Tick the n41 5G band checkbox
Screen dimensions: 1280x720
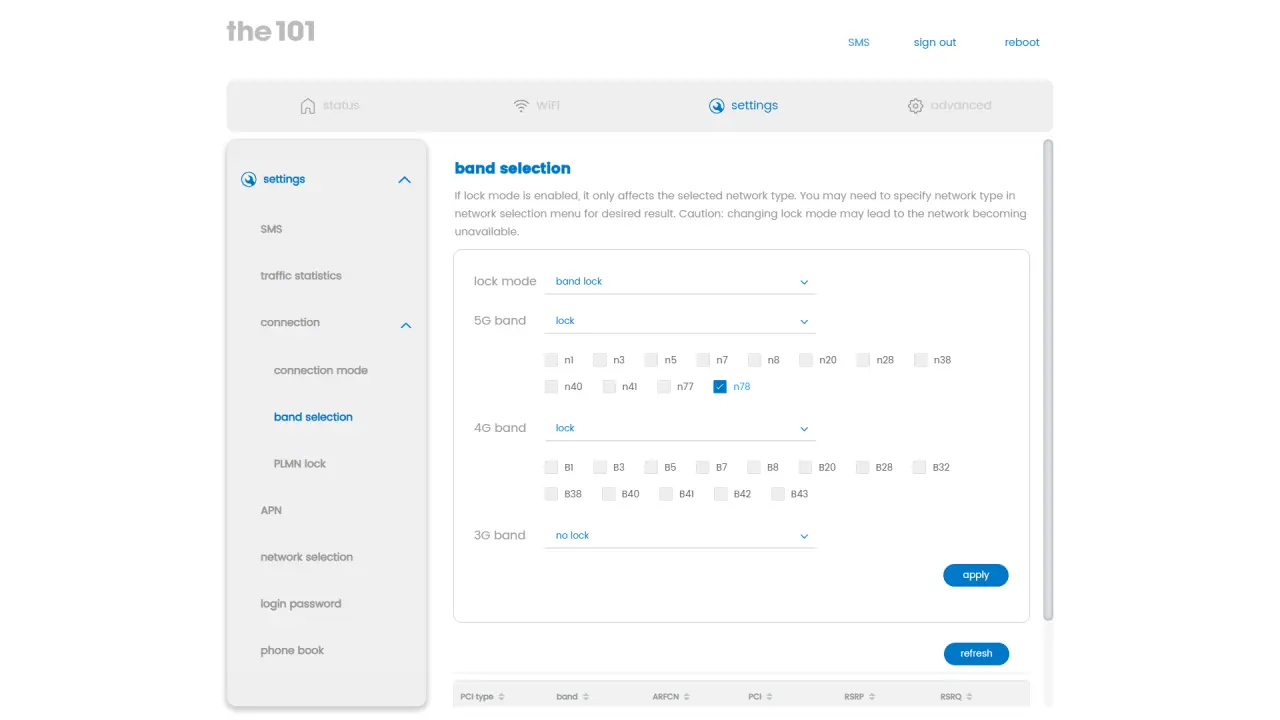609,387
